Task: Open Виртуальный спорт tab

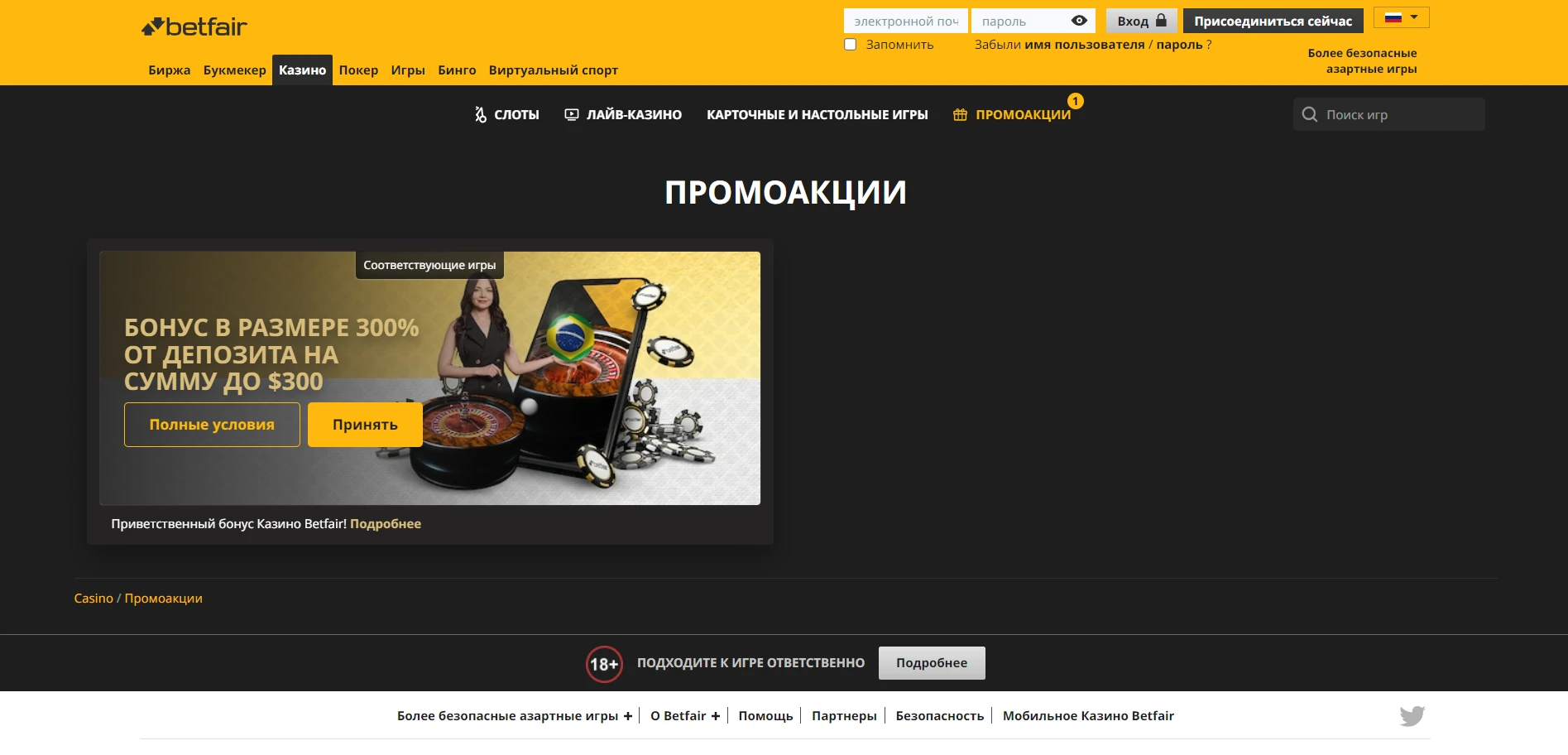Action: [x=553, y=70]
